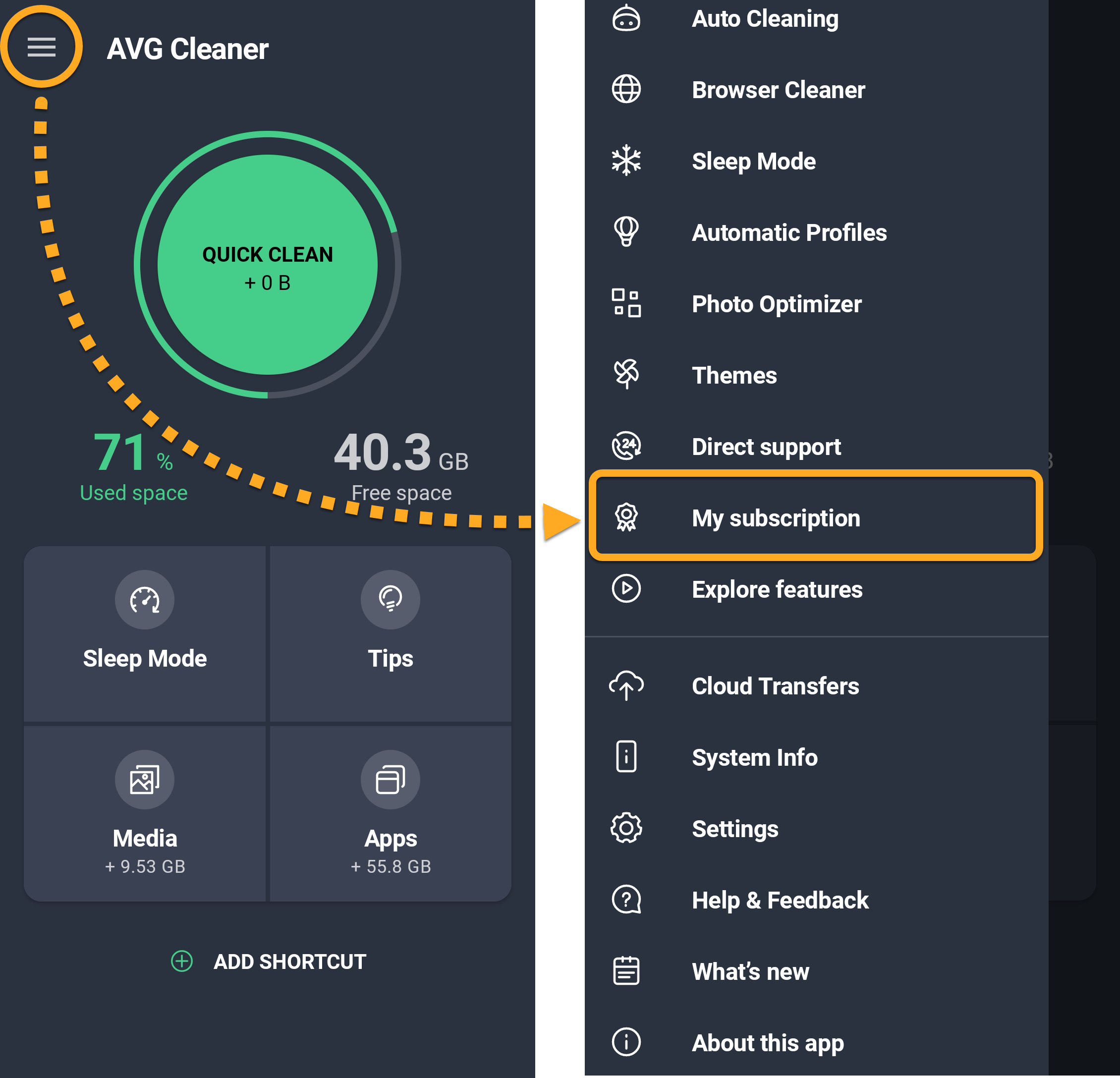The height and width of the screenshot is (1078, 1120).
Task: Open the Apps shortcut tile
Action: [x=391, y=812]
